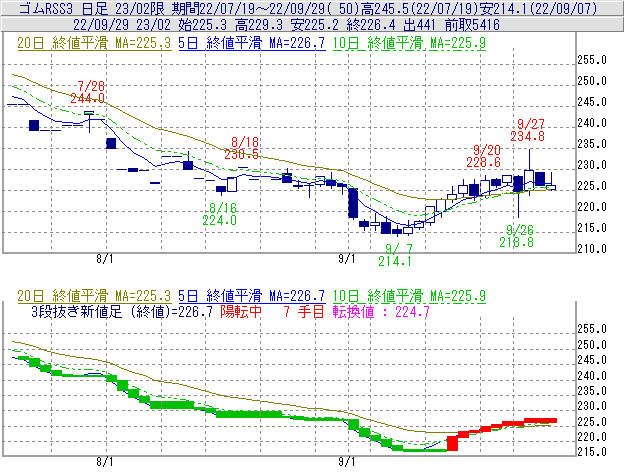This screenshot has height=475, width=624.
Task: Click the 9/27 234.8 high label
Action: 528,130
